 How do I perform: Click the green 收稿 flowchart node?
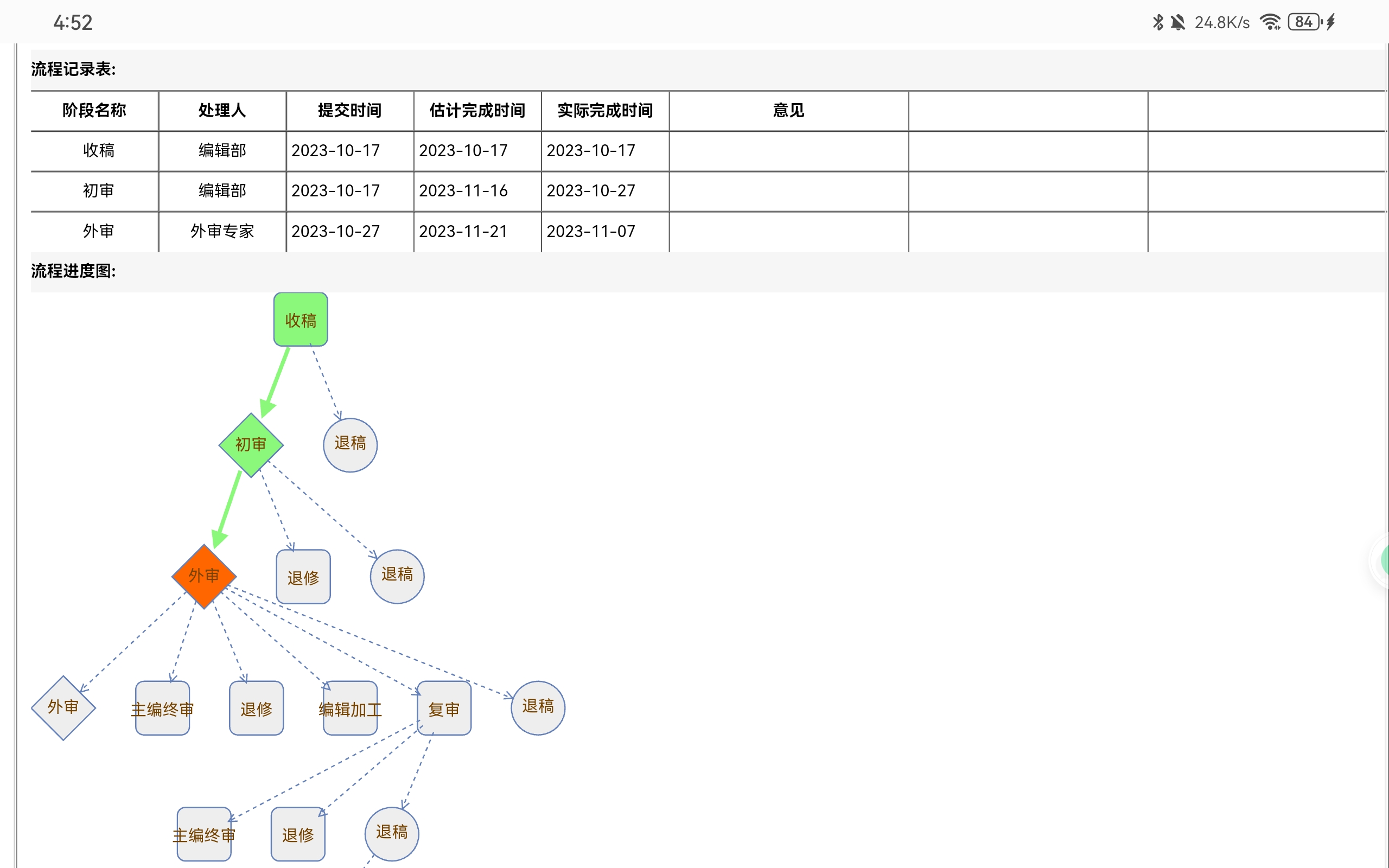(300, 320)
